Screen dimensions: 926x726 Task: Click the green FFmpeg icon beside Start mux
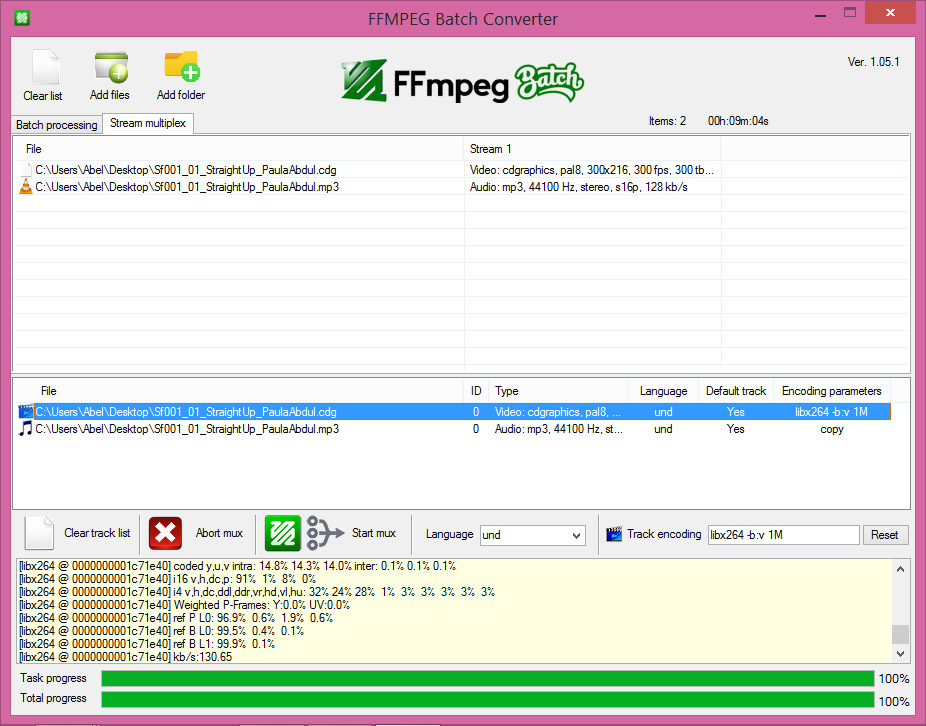pos(283,533)
